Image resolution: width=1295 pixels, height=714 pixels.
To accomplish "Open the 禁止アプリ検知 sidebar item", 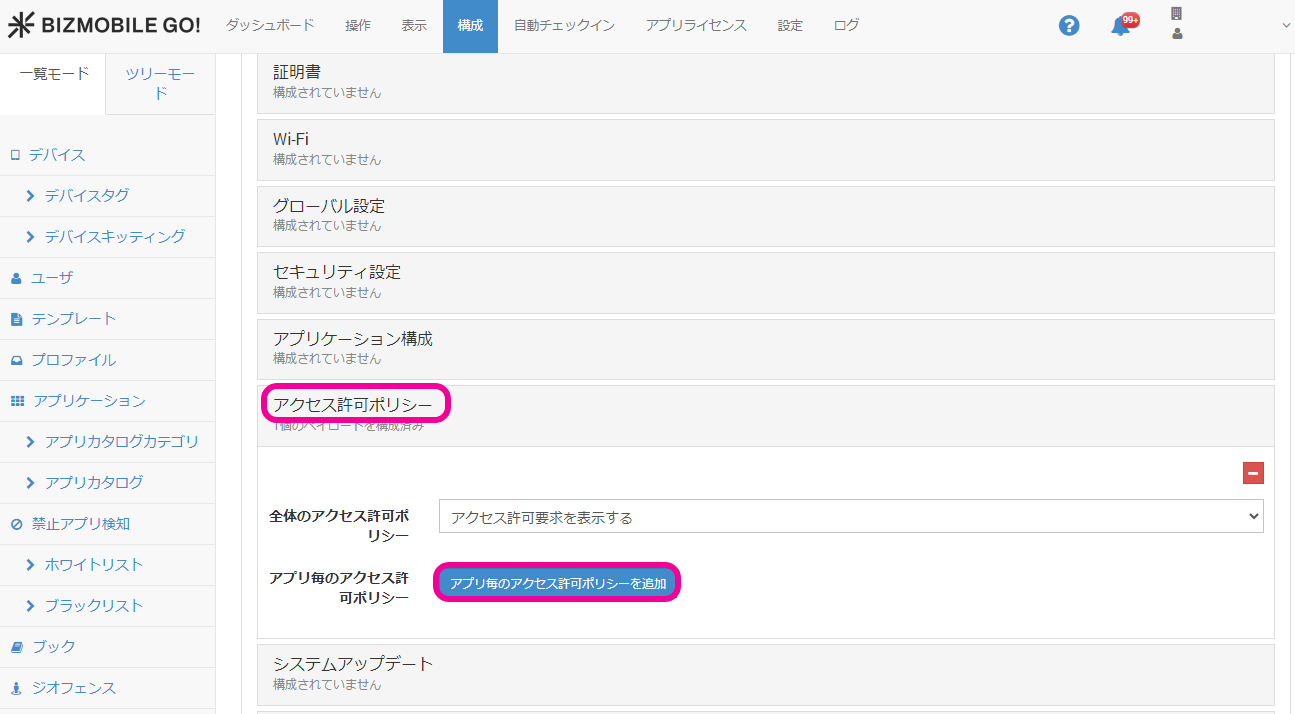I will coord(80,524).
